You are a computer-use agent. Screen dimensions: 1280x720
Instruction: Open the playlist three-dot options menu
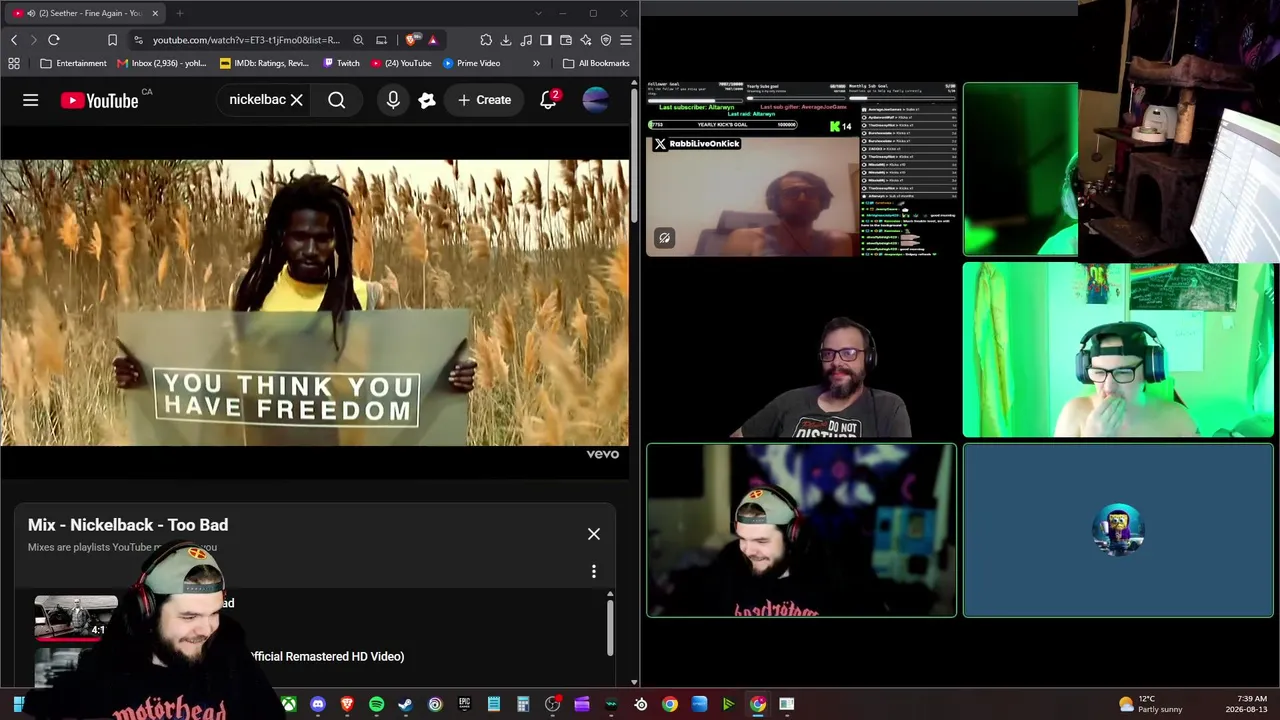click(x=594, y=571)
